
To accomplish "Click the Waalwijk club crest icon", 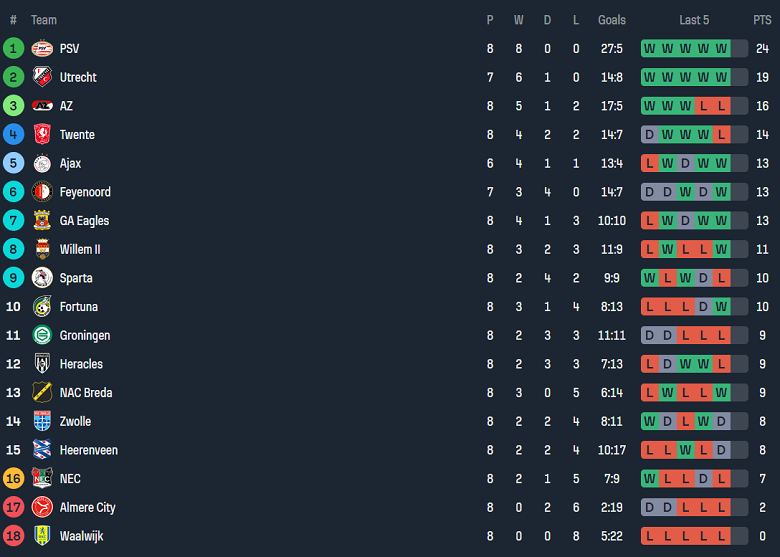I will pos(42,536).
